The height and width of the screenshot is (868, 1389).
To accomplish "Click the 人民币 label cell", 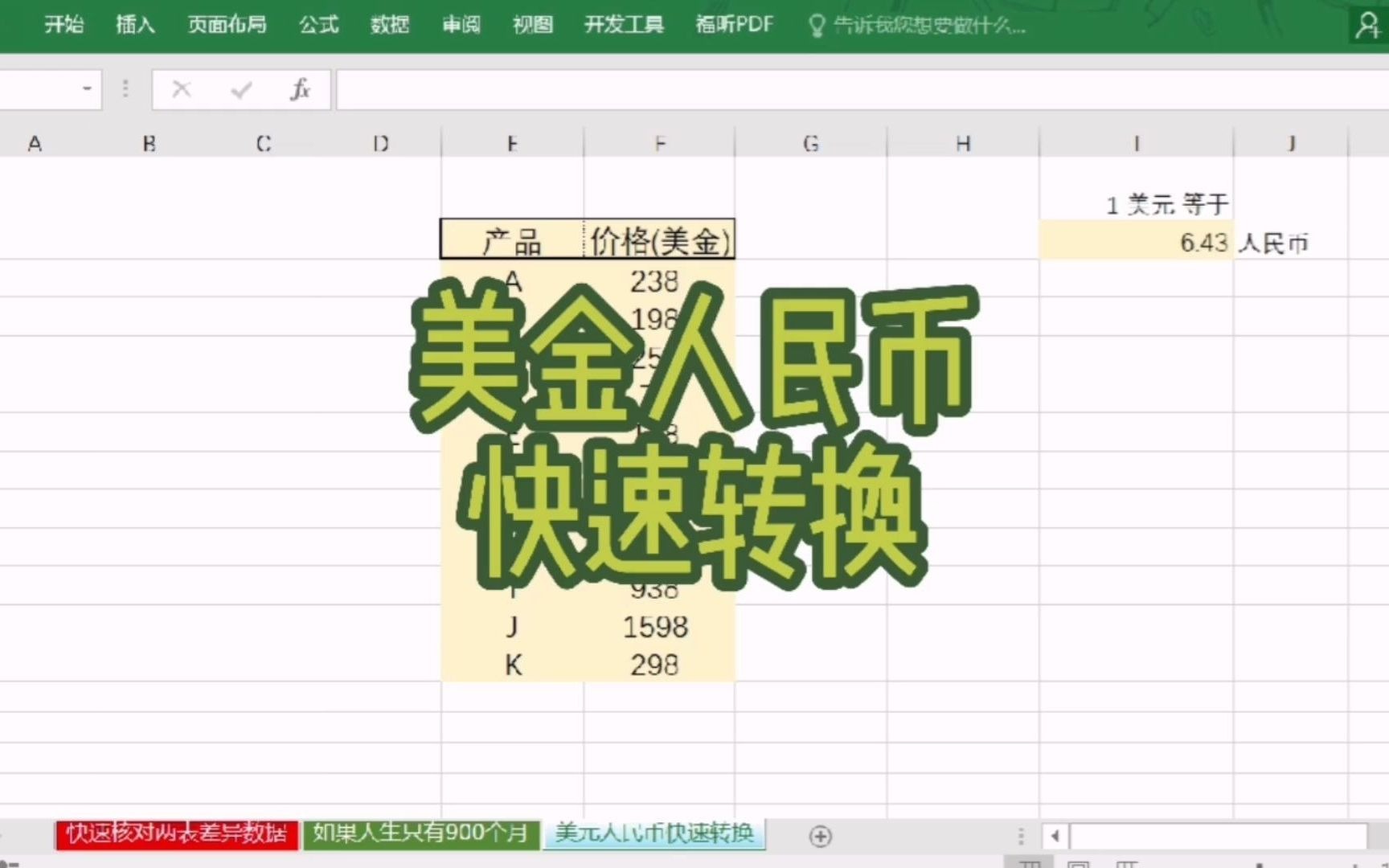I will 1291,241.
